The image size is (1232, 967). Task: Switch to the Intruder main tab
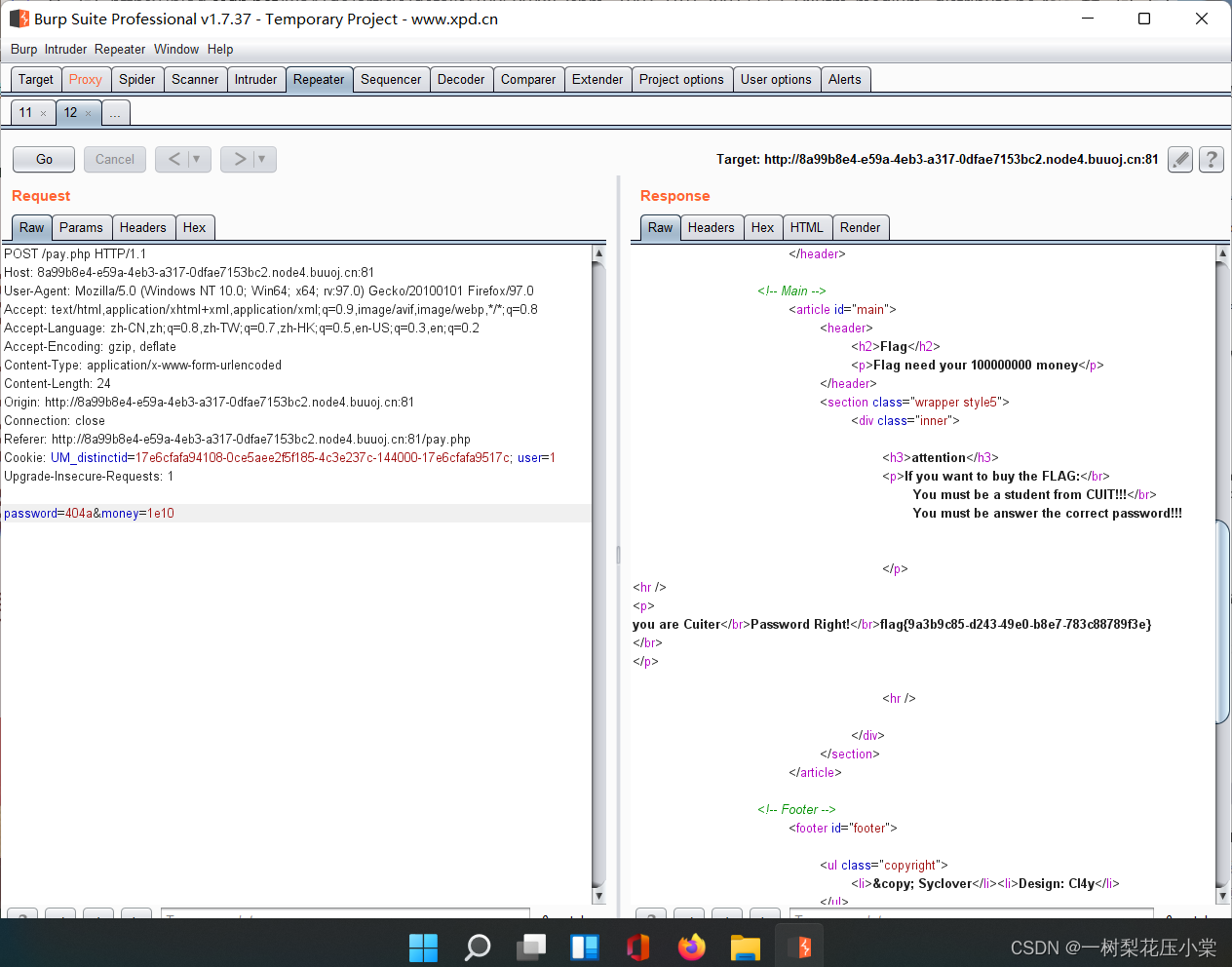[x=255, y=80]
